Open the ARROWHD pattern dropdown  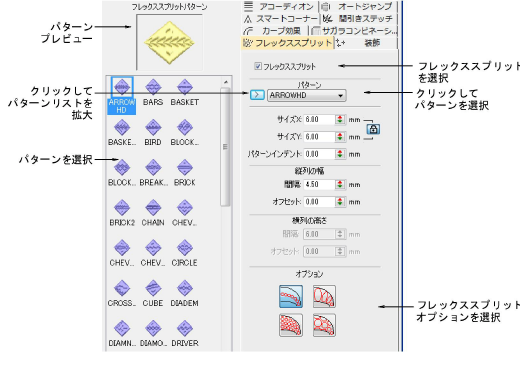coord(307,95)
